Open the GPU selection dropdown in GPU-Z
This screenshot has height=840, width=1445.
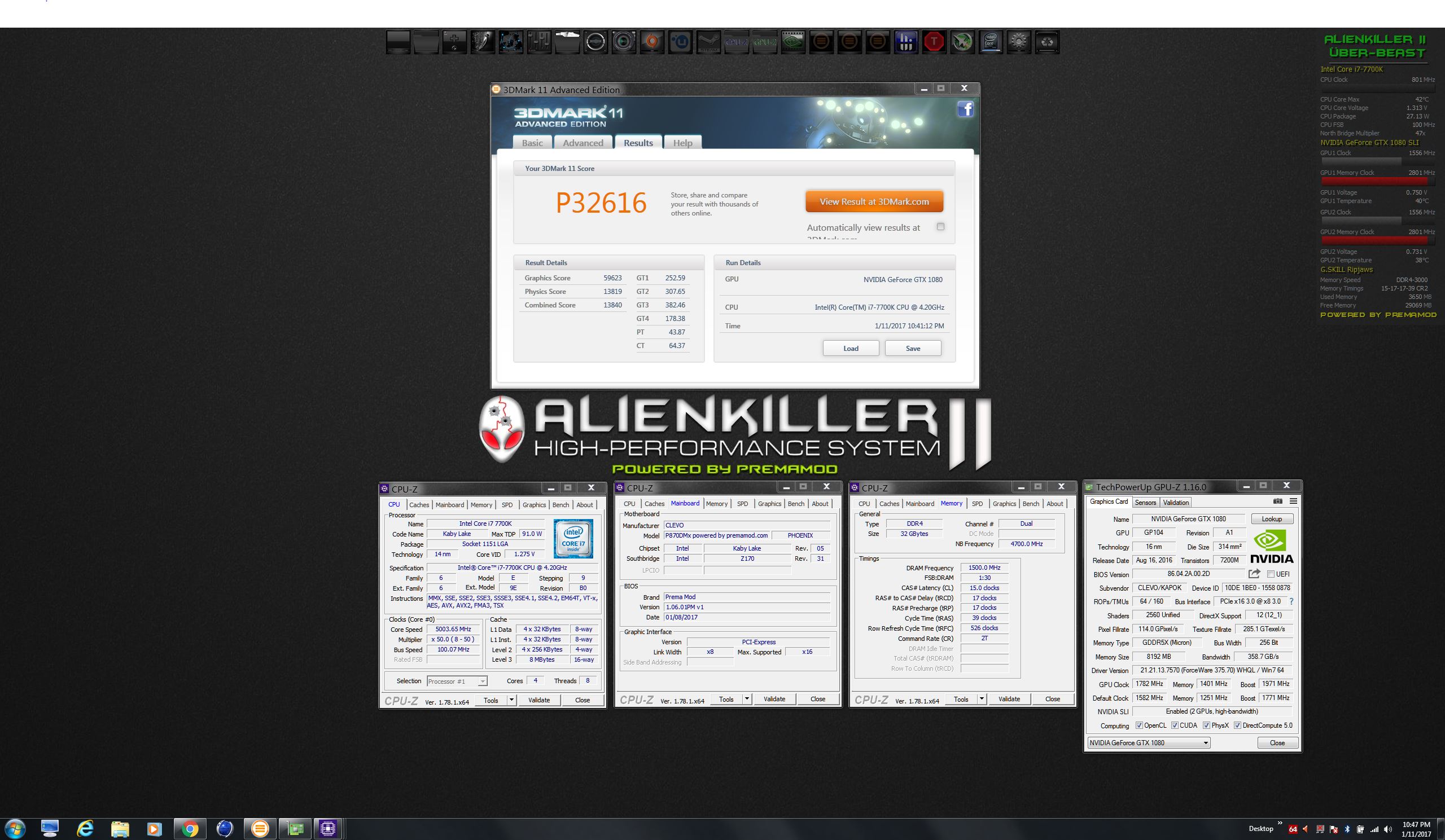[1149, 742]
